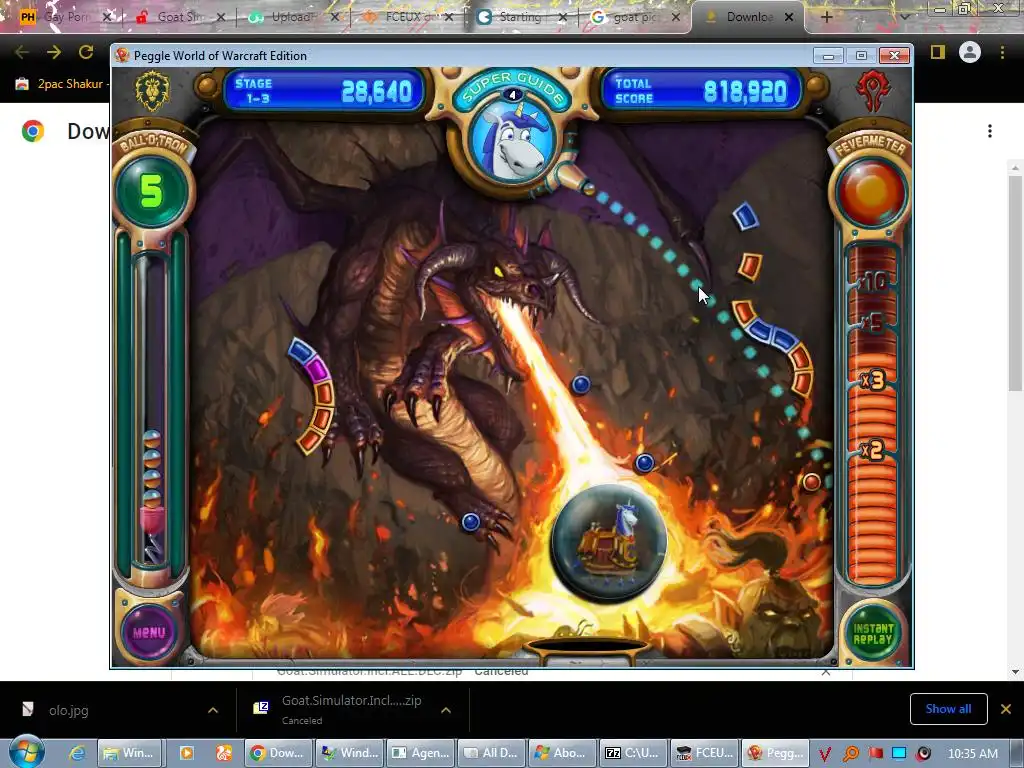Screen dimensions: 1024x768
Task: Click the ball bucket at the bottom
Action: pyautogui.click(x=588, y=647)
